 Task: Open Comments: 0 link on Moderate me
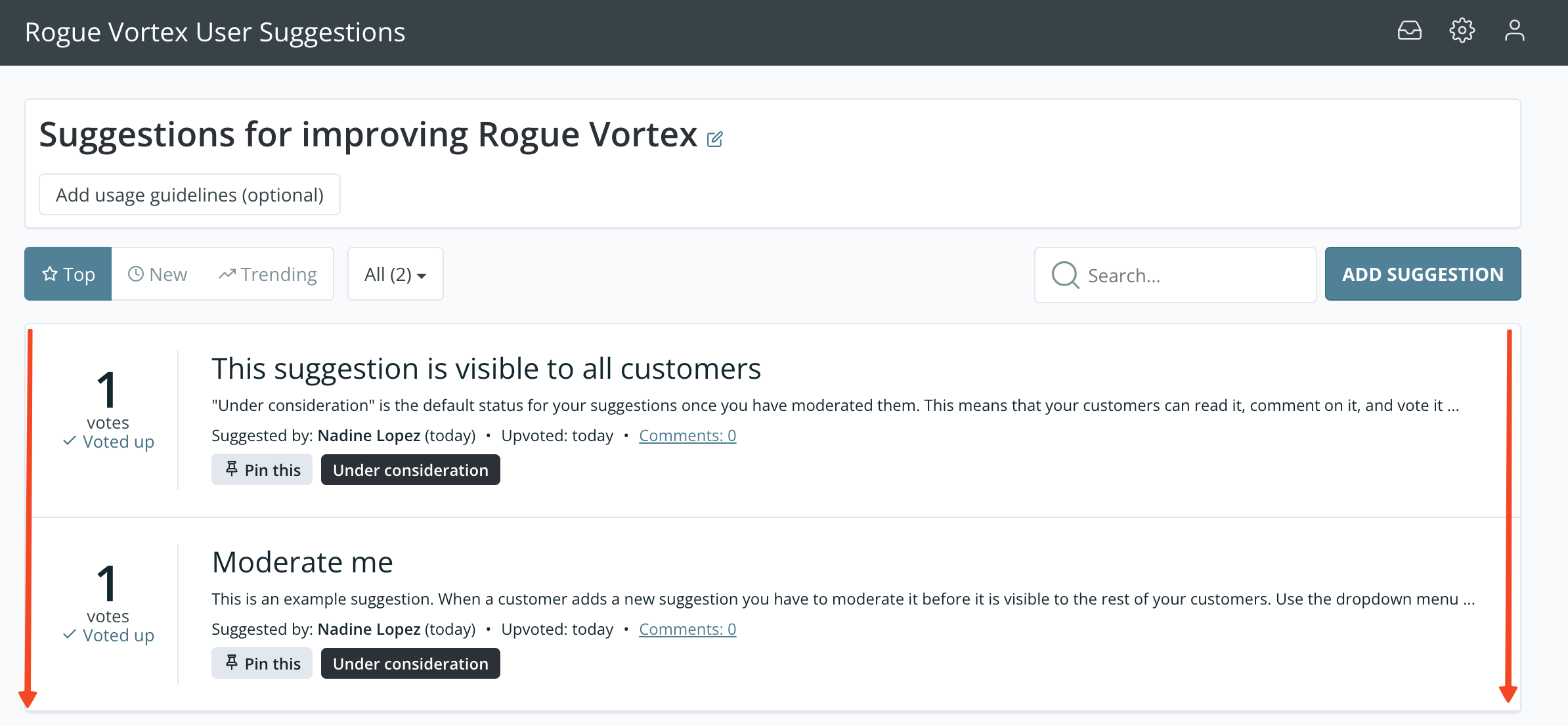point(687,629)
